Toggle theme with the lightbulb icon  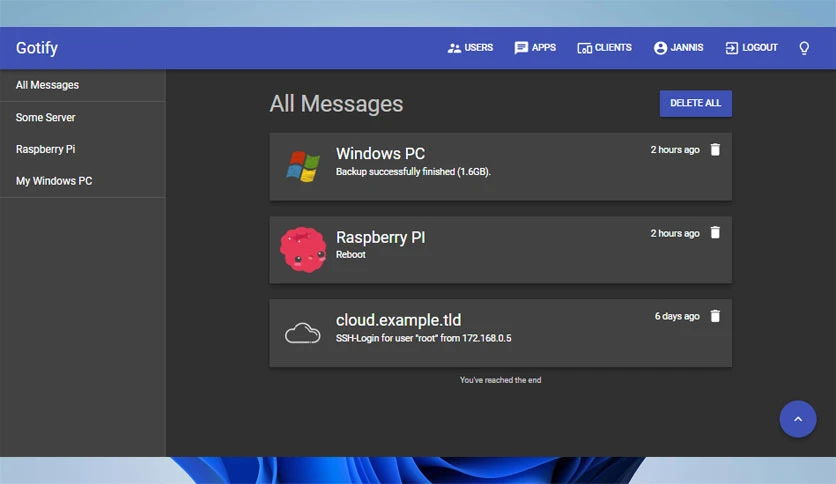point(804,48)
